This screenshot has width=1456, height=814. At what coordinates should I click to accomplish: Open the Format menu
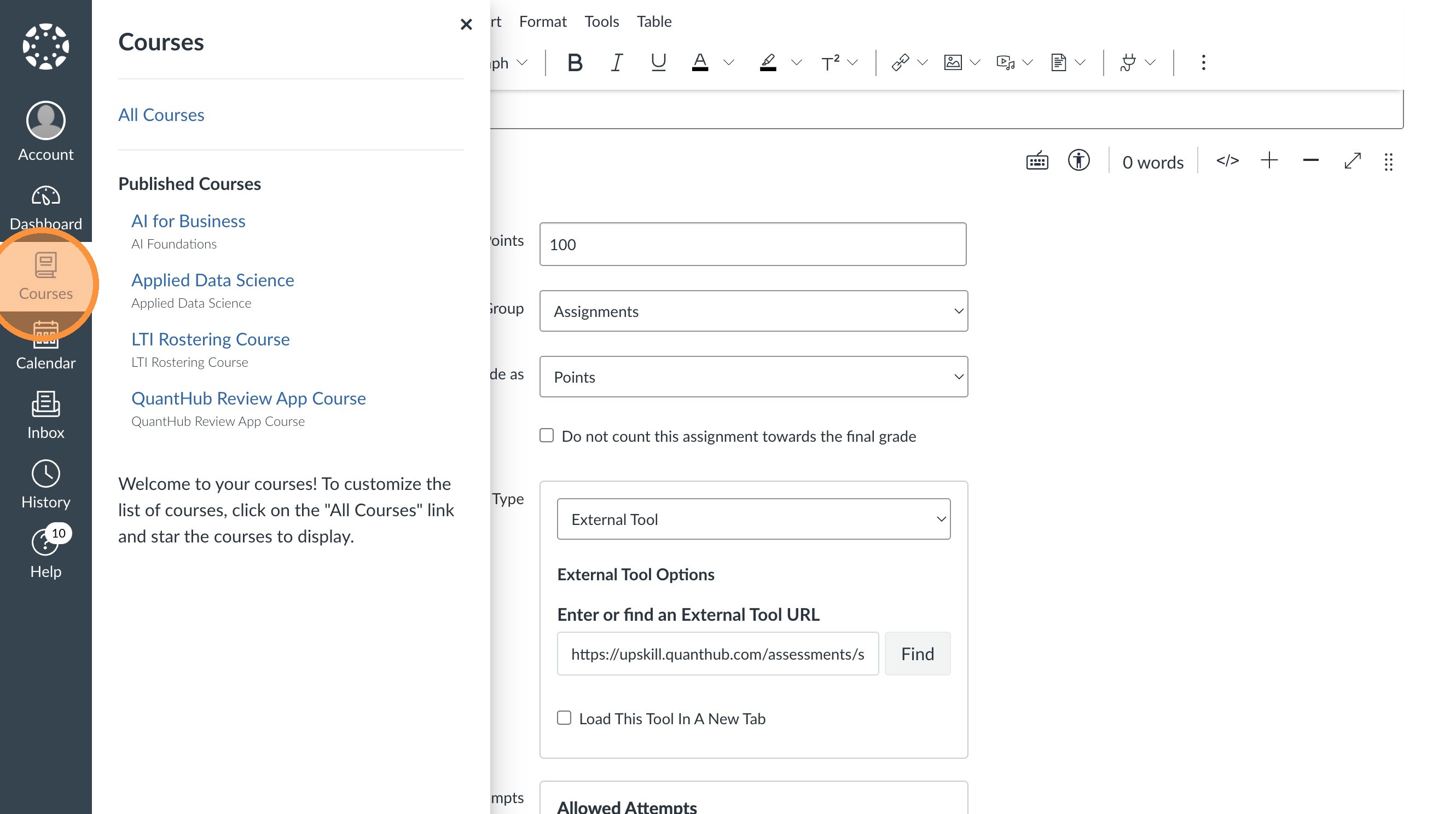point(543,21)
